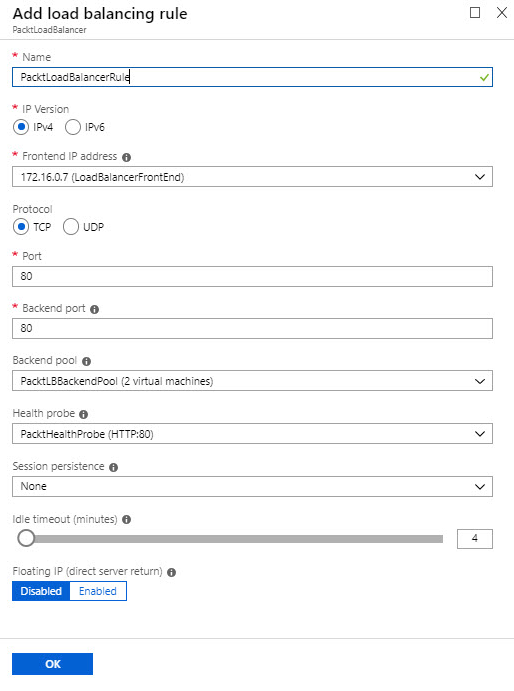Image resolution: width=514 pixels, height=691 pixels.
Task: Select TCP protocol radio button
Action: [x=21, y=227]
